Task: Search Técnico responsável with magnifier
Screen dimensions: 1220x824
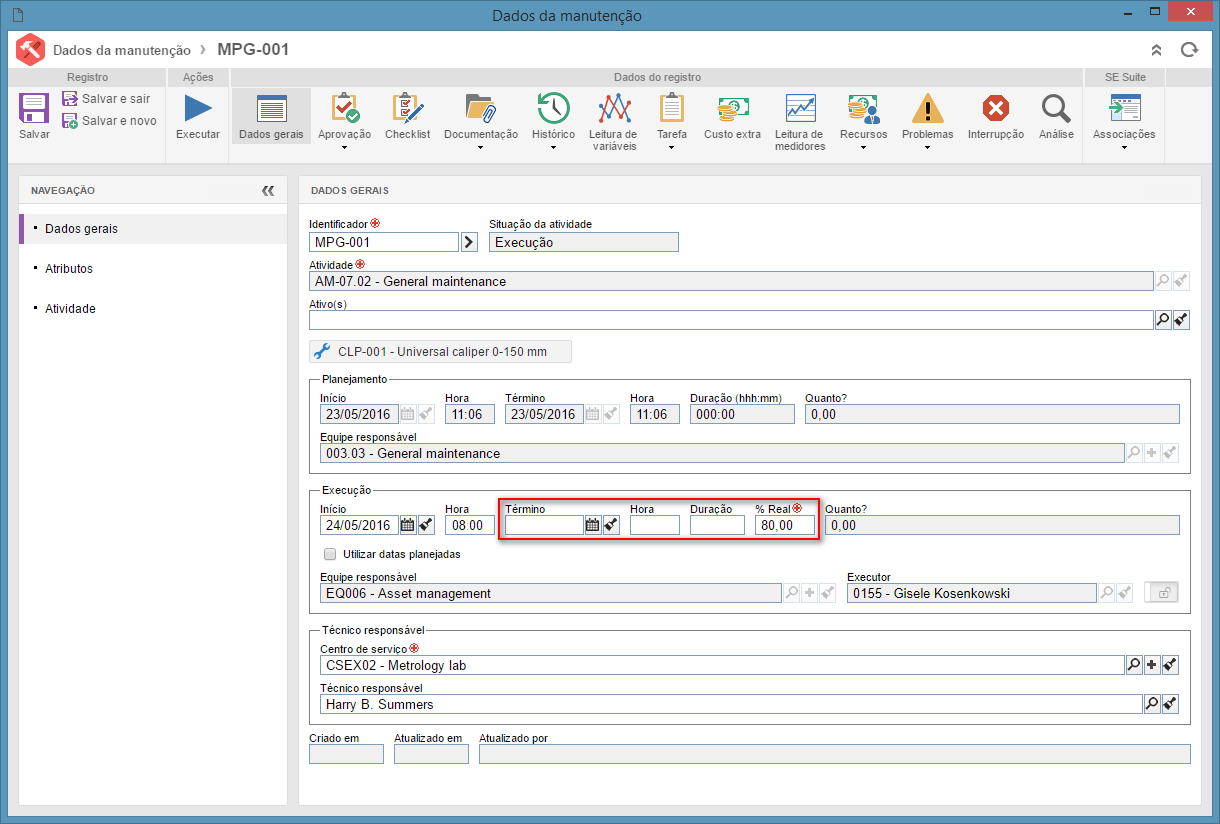Action: tap(1152, 704)
